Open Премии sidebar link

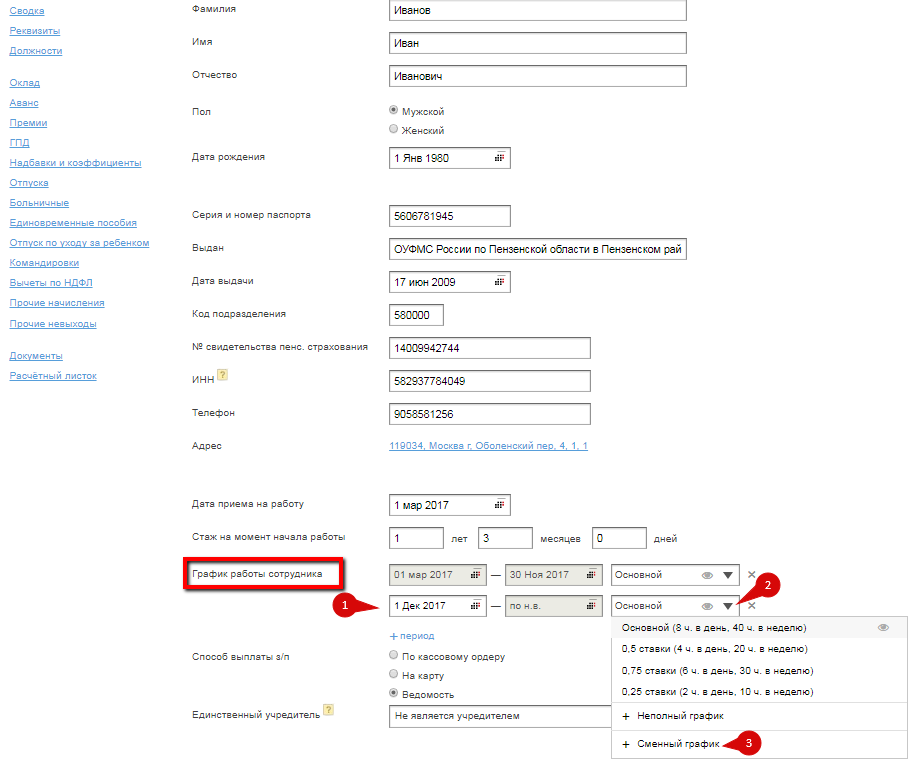point(28,123)
